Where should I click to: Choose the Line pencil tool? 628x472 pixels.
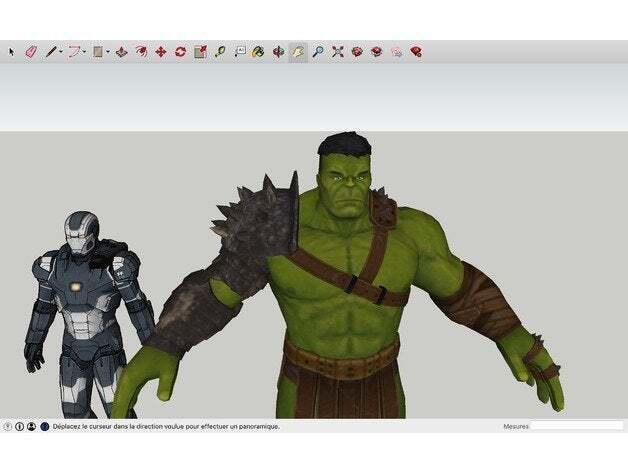(x=51, y=52)
